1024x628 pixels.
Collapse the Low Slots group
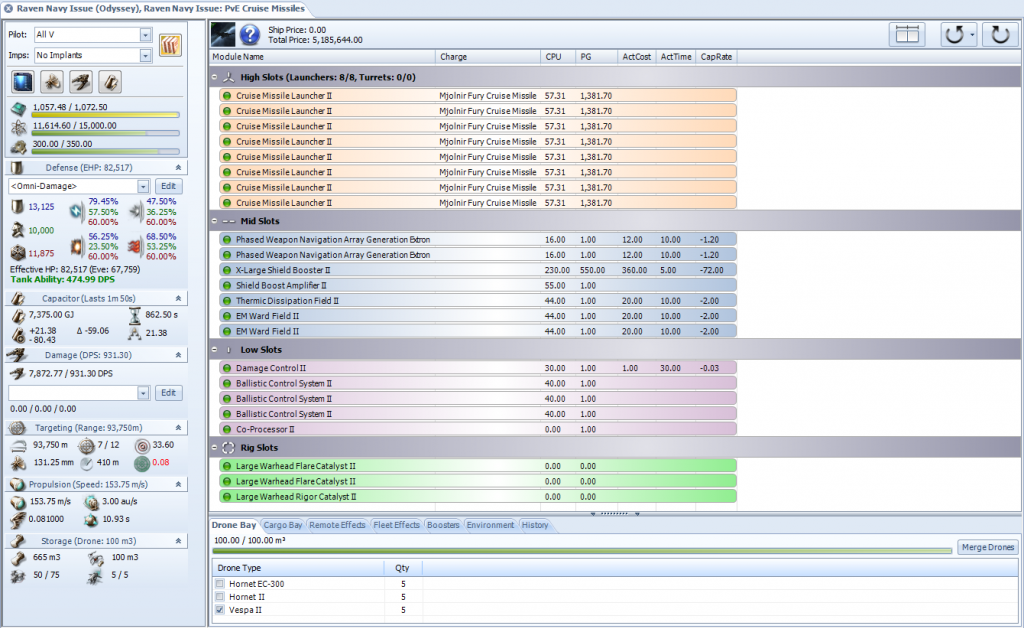(215, 350)
